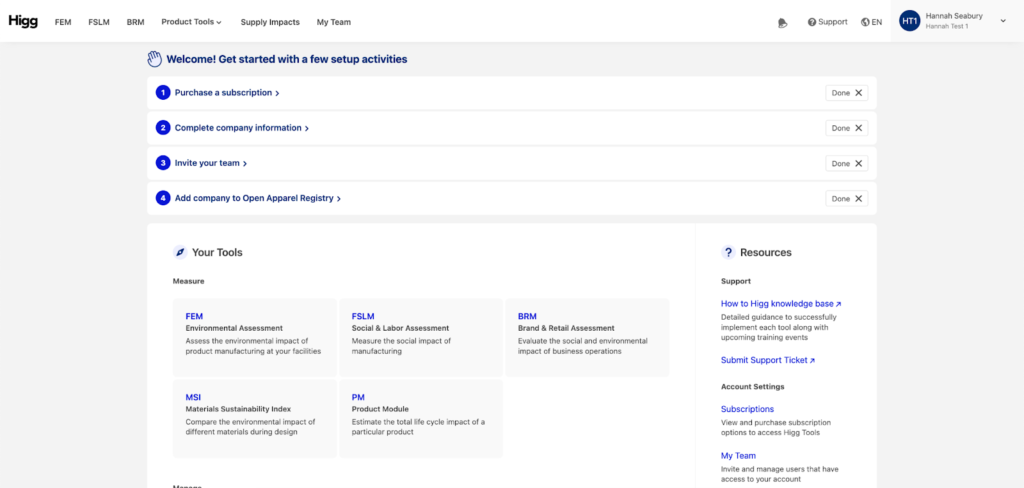
Task: Click the HT1 user avatar
Action: coord(910,21)
